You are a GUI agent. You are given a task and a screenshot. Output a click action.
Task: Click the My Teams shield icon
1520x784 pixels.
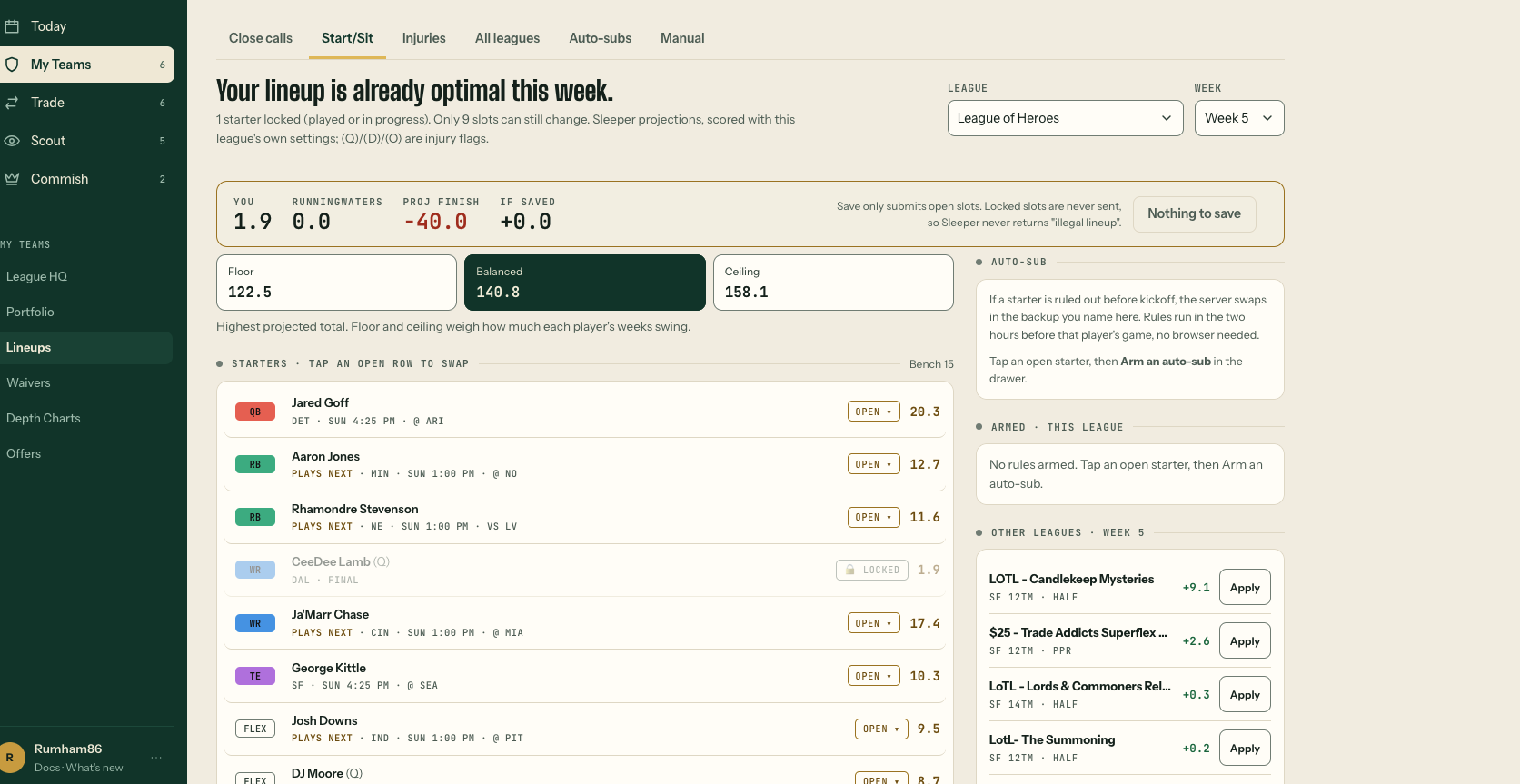pos(12,65)
